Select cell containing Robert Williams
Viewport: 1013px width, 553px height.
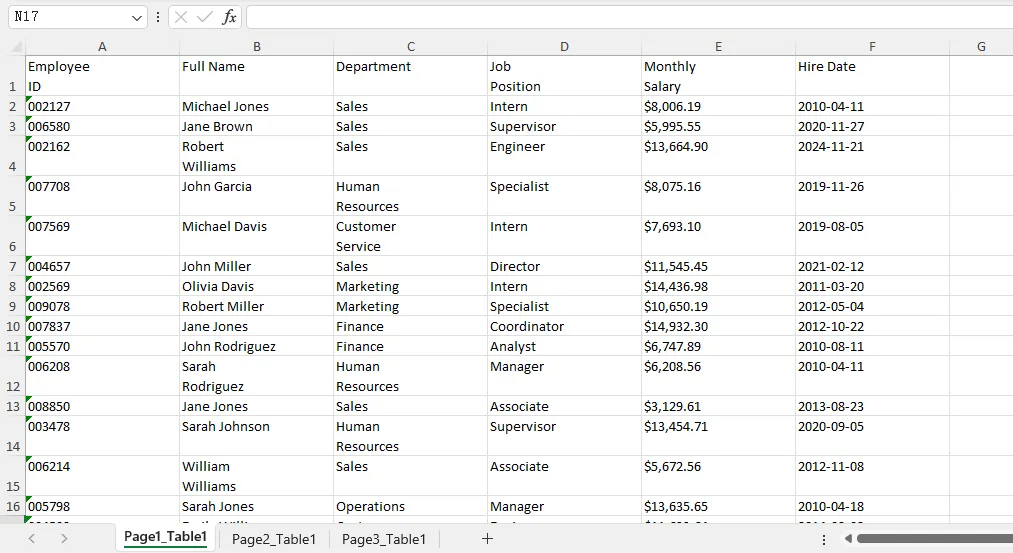[256, 156]
